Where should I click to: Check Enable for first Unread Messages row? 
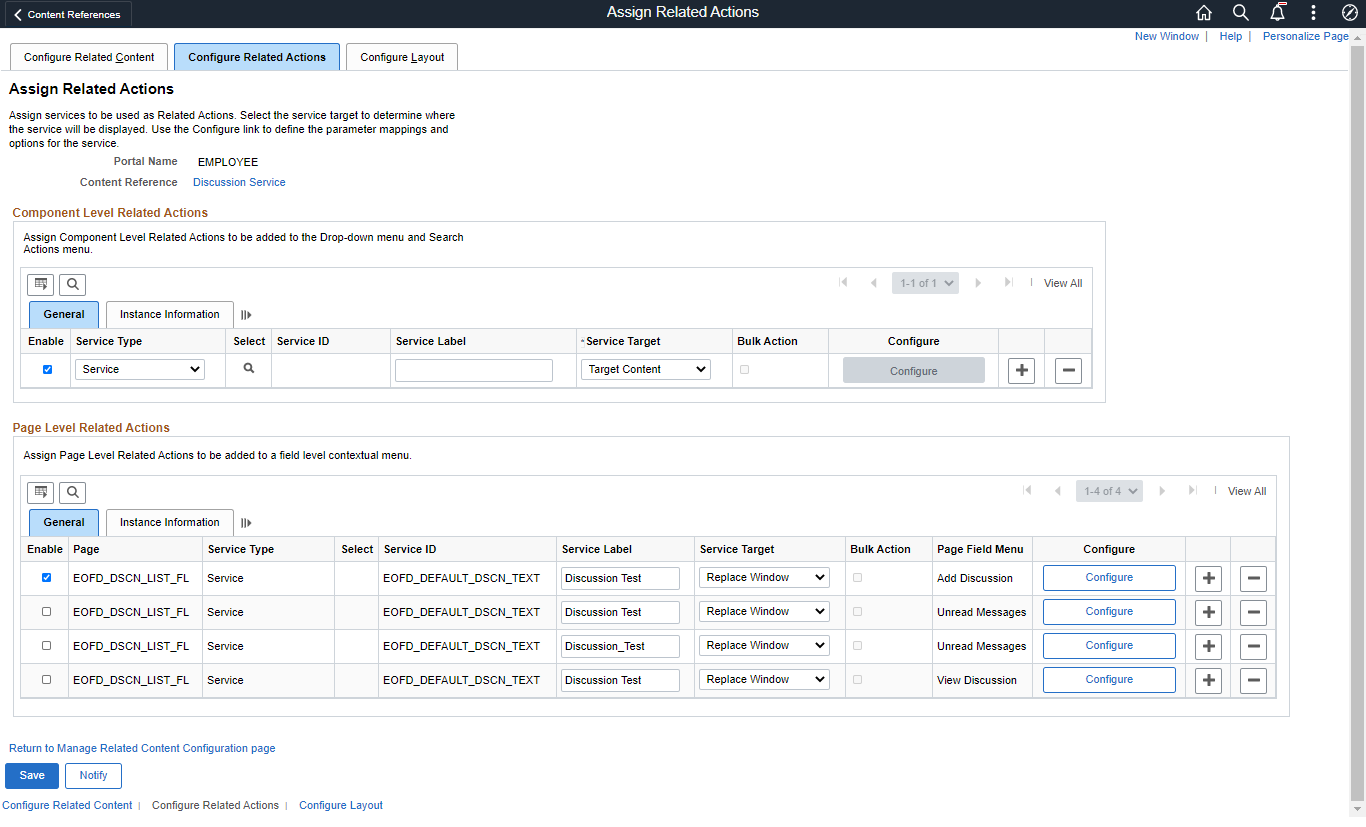47,611
